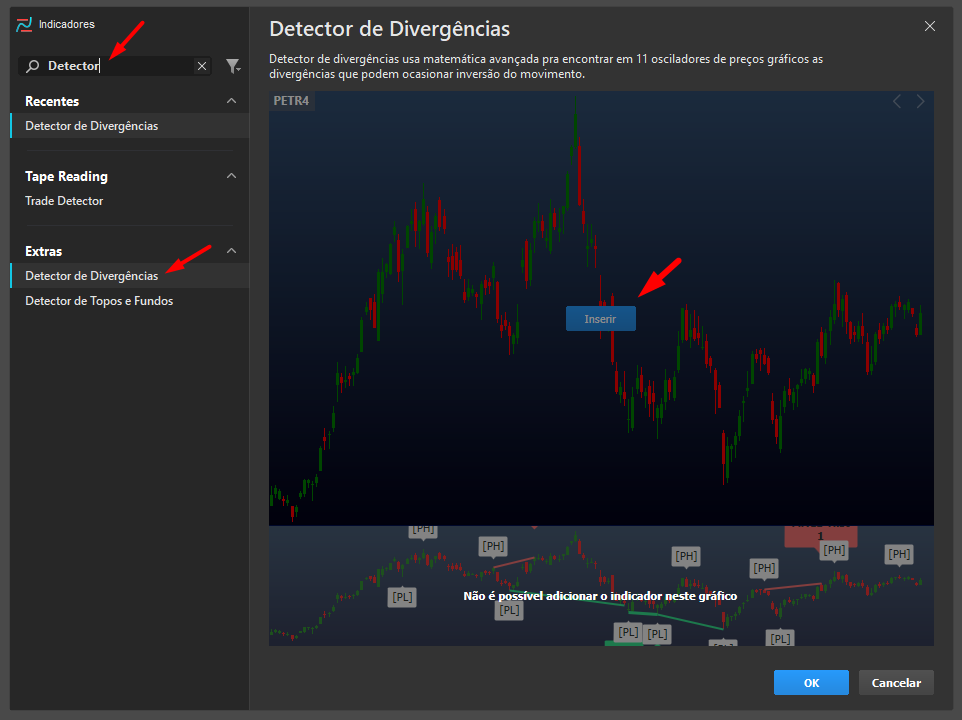962x720 pixels.
Task: Select Detector de Topos e Fundos
Action: pyautogui.click(x=130, y=301)
